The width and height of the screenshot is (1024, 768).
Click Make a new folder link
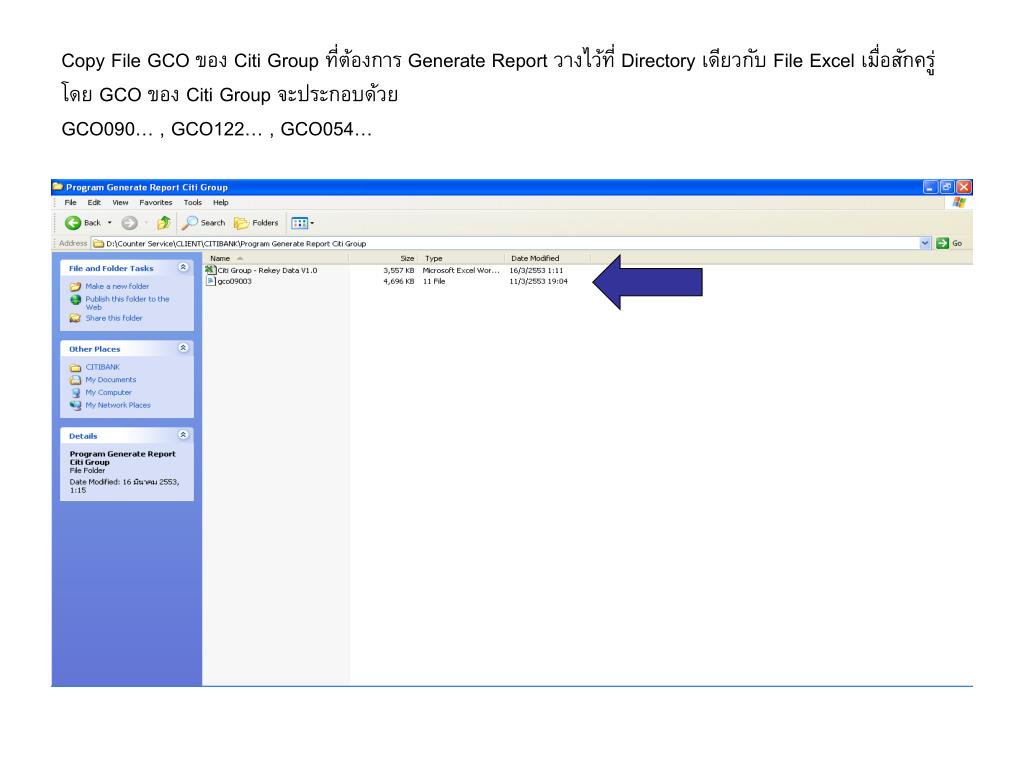tap(117, 287)
